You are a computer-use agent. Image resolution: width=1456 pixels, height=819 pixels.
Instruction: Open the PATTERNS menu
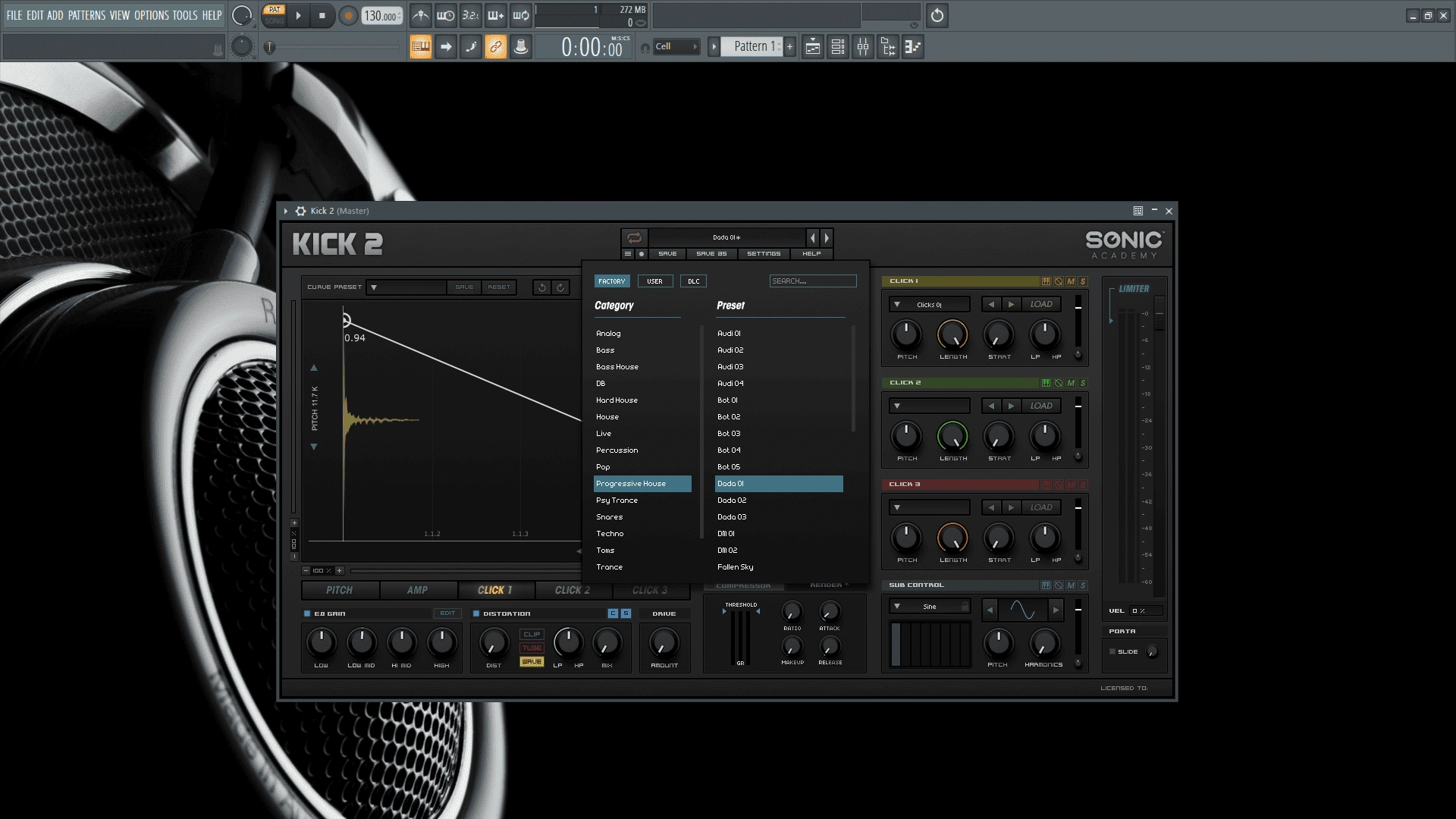tap(86, 15)
